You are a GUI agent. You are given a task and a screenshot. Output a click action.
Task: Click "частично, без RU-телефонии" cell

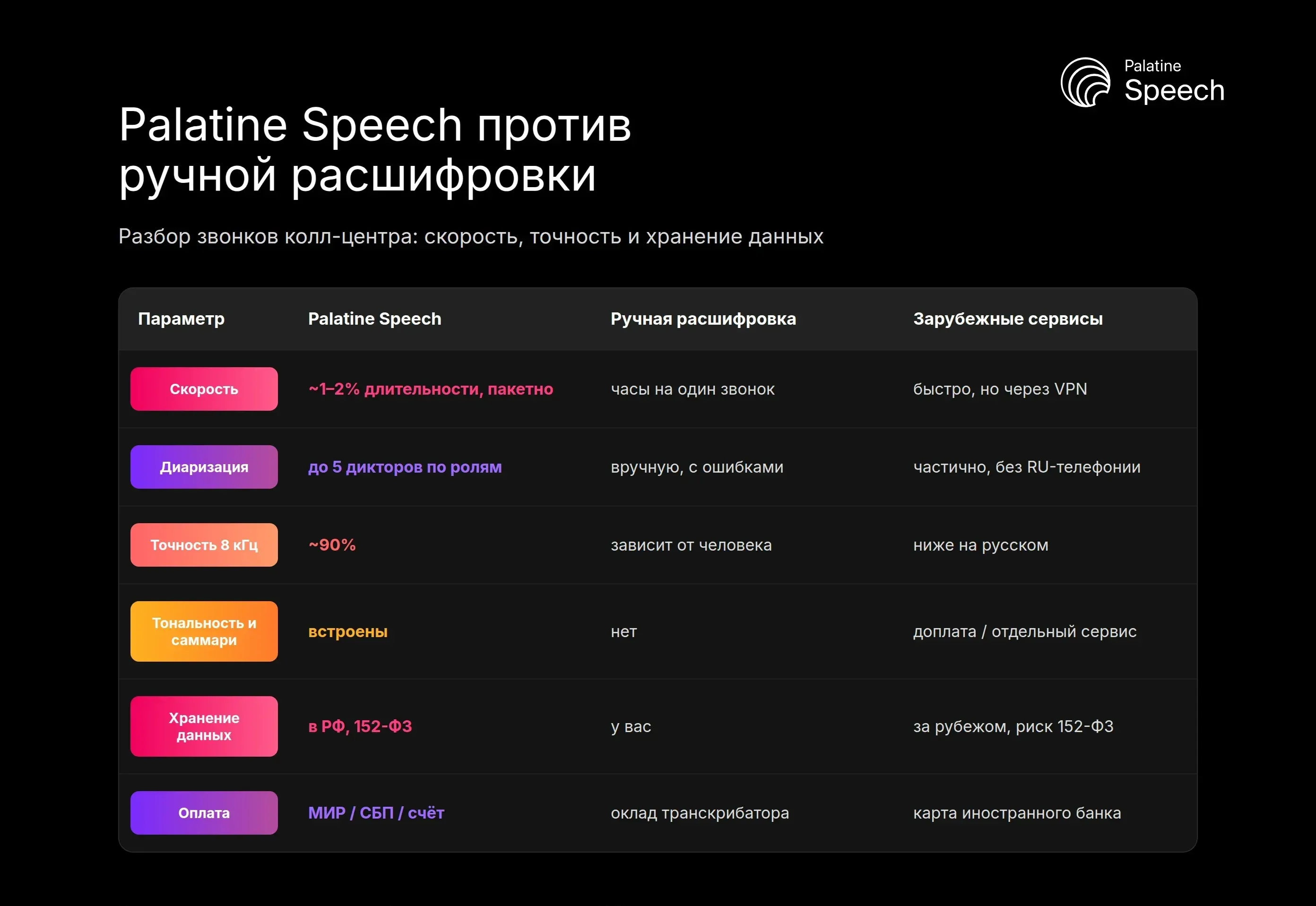[1026, 466]
